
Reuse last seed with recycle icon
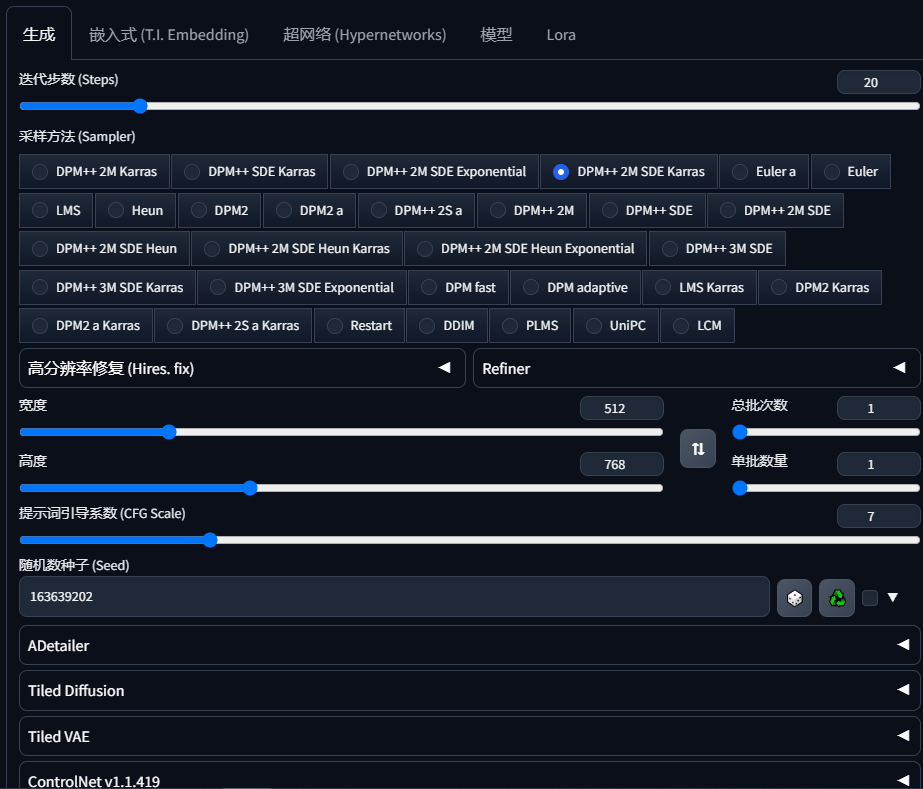point(836,598)
